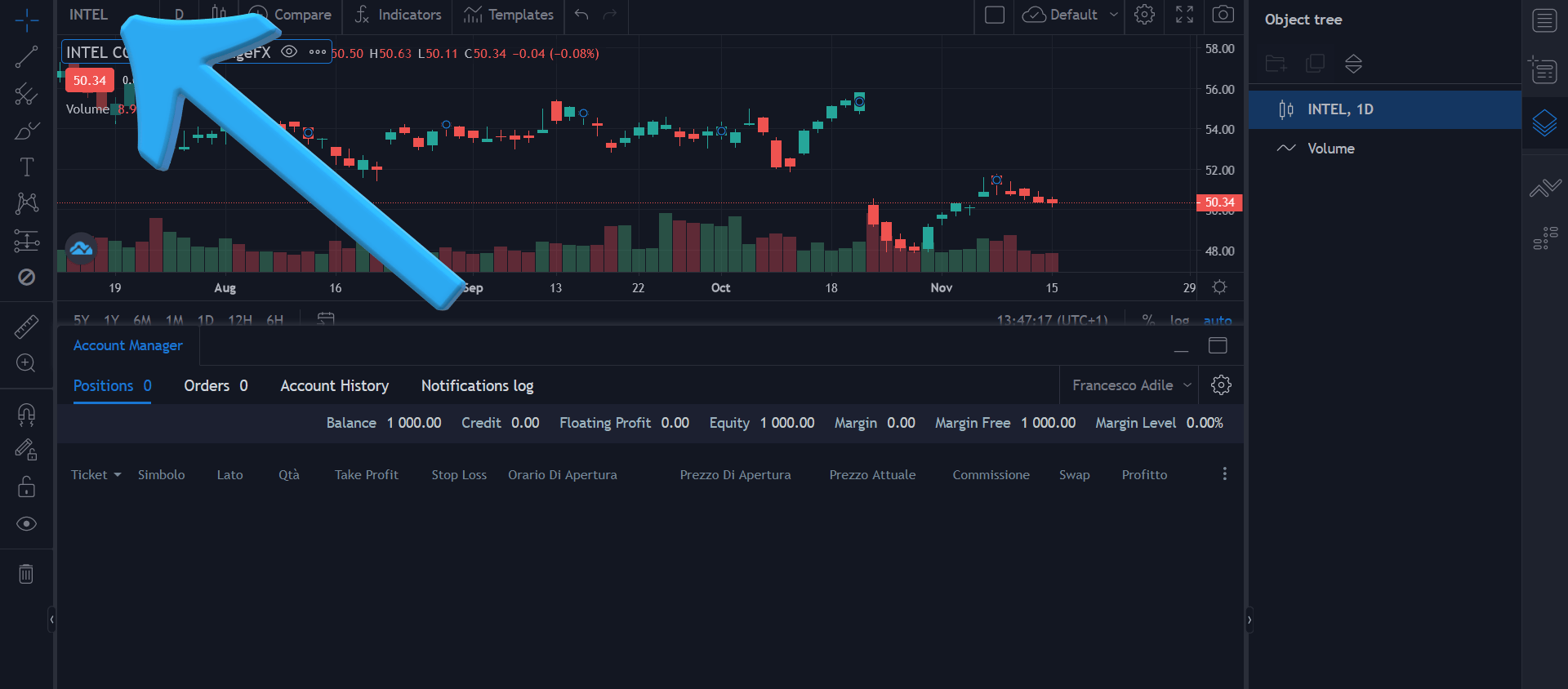
Task: Open the Default layout dropdown
Action: [x=1071, y=14]
